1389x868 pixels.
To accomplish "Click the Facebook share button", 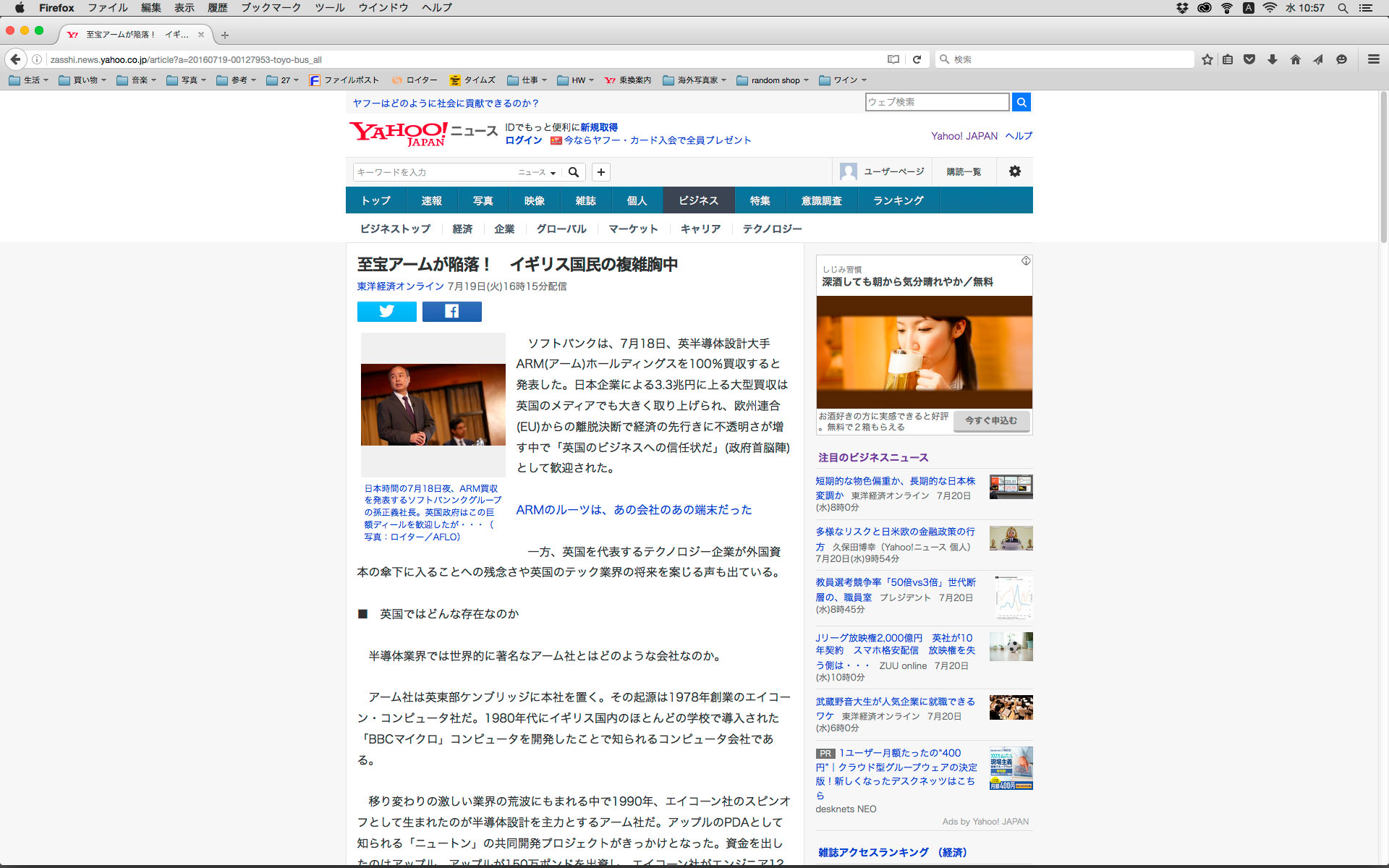I will coord(451,311).
